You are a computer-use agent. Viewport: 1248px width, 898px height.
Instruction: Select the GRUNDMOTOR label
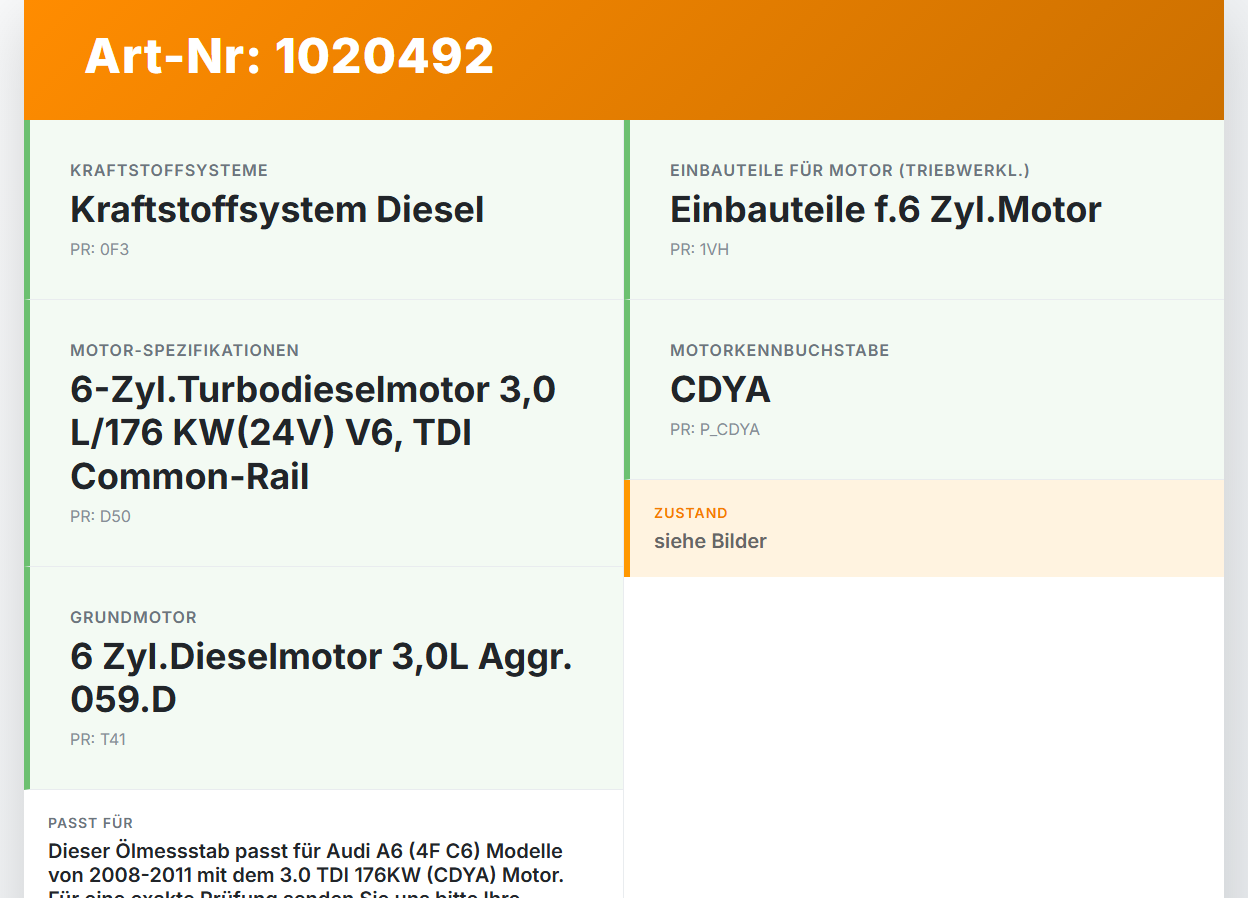[x=134, y=618]
